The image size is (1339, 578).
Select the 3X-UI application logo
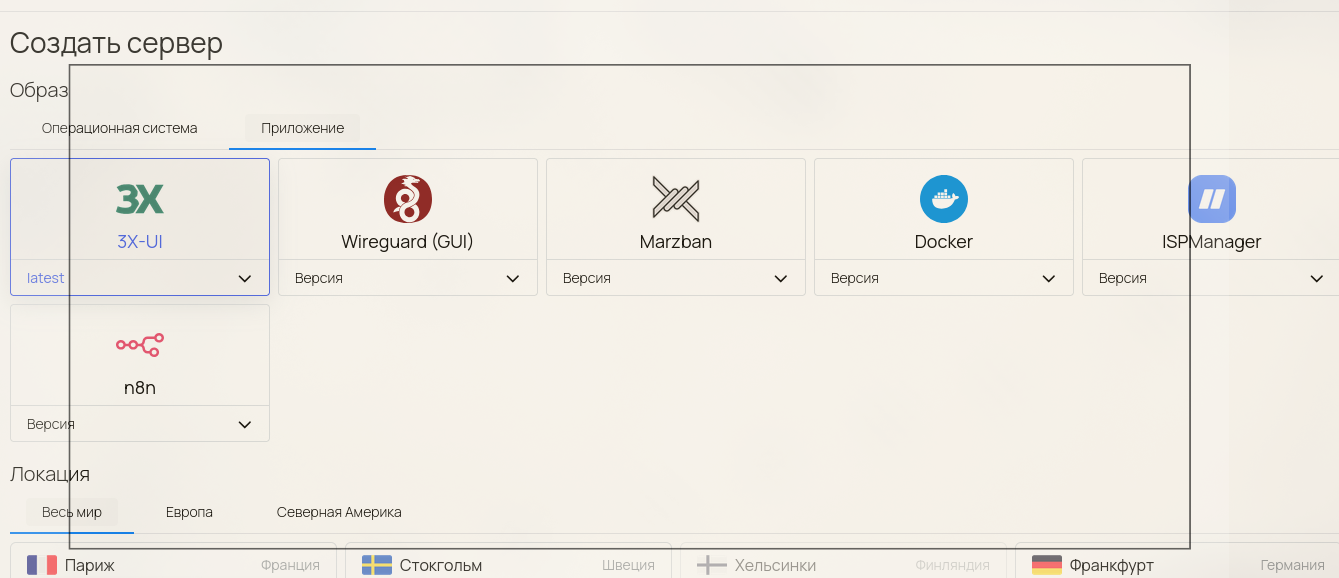tap(140, 199)
